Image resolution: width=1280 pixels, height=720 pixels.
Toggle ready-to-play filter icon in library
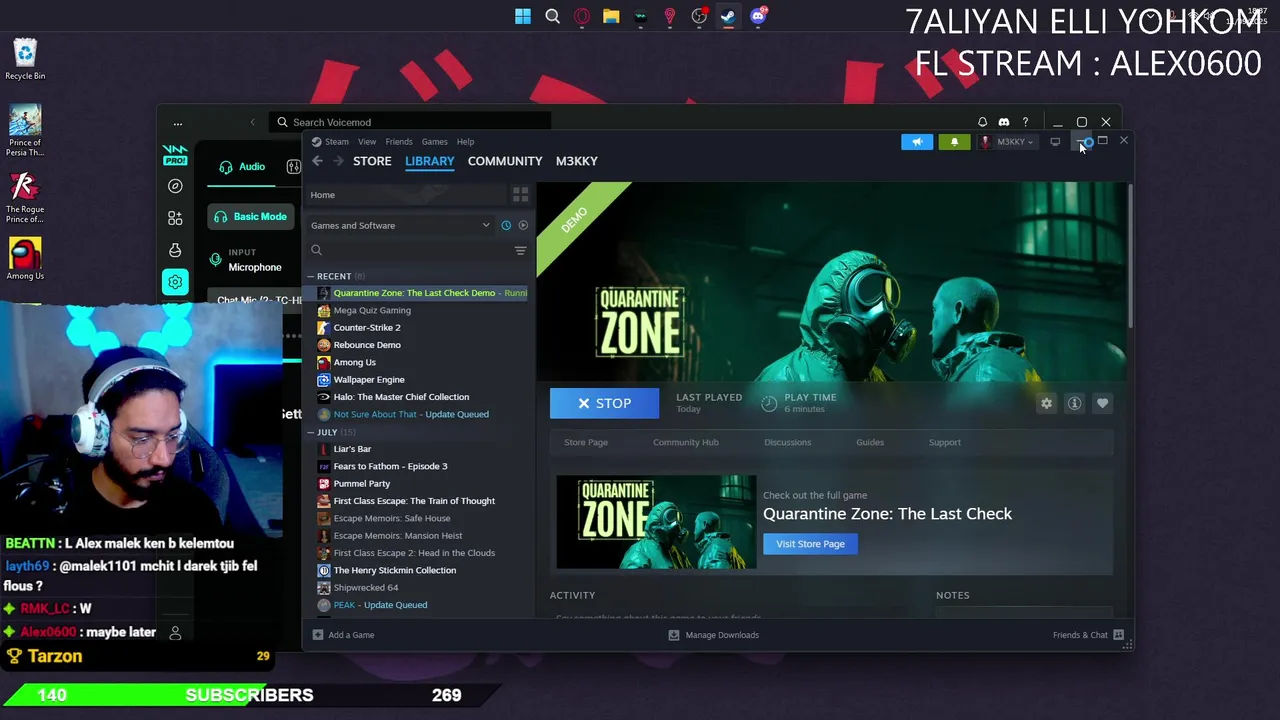pyautogui.click(x=523, y=225)
